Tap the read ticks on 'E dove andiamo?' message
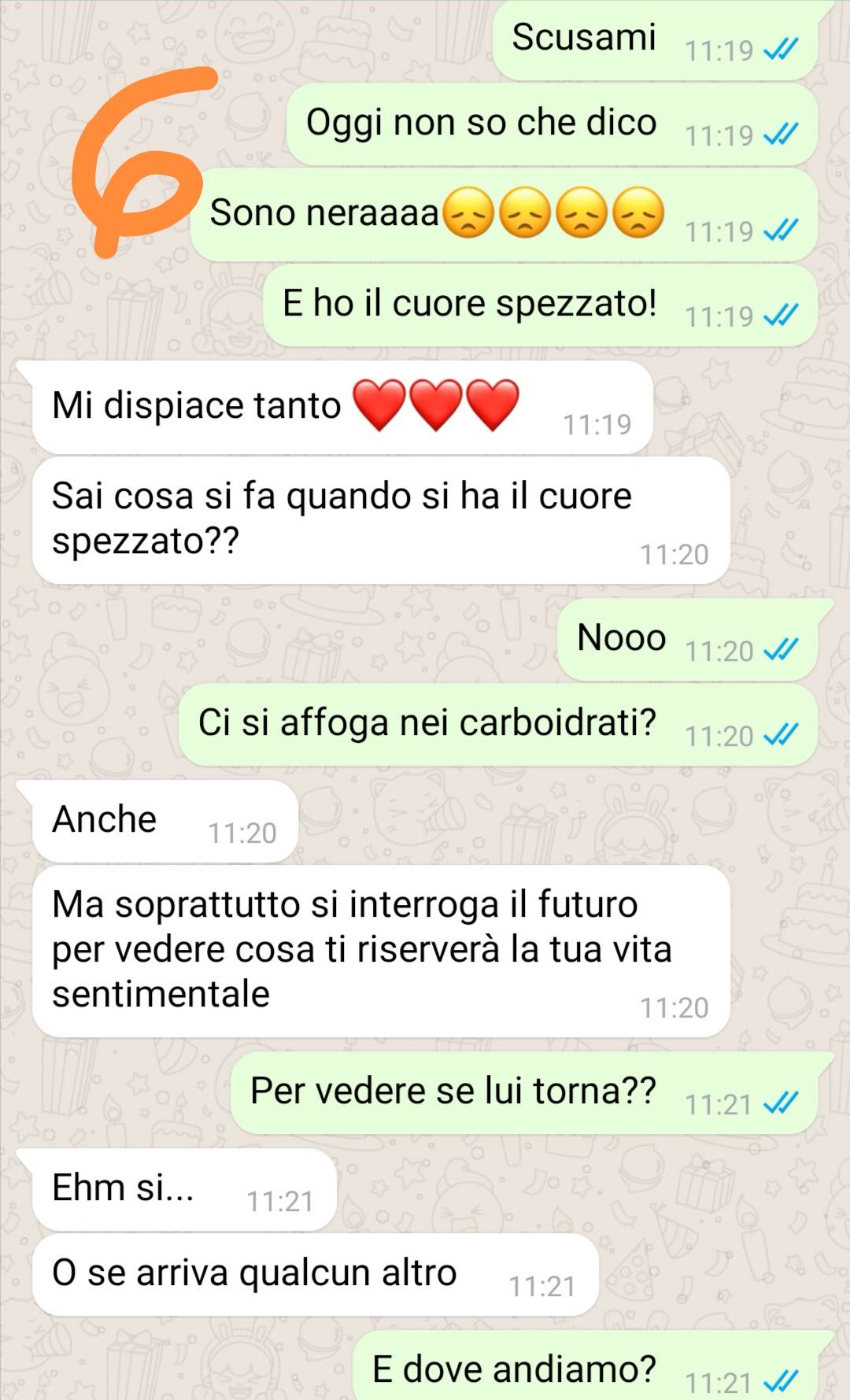The height and width of the screenshot is (1400, 850). coord(782,1382)
